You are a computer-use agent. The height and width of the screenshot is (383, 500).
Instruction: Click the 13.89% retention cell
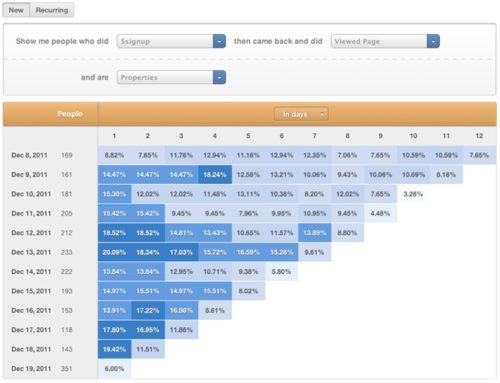(314, 233)
